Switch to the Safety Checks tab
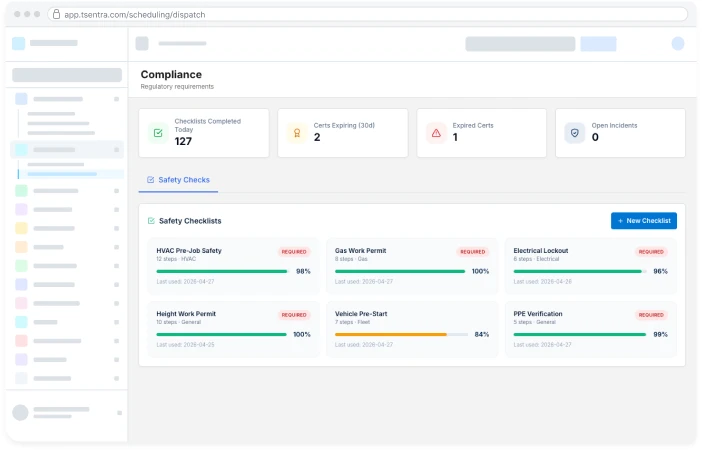Screen dimensions: 702x451 pos(178,180)
